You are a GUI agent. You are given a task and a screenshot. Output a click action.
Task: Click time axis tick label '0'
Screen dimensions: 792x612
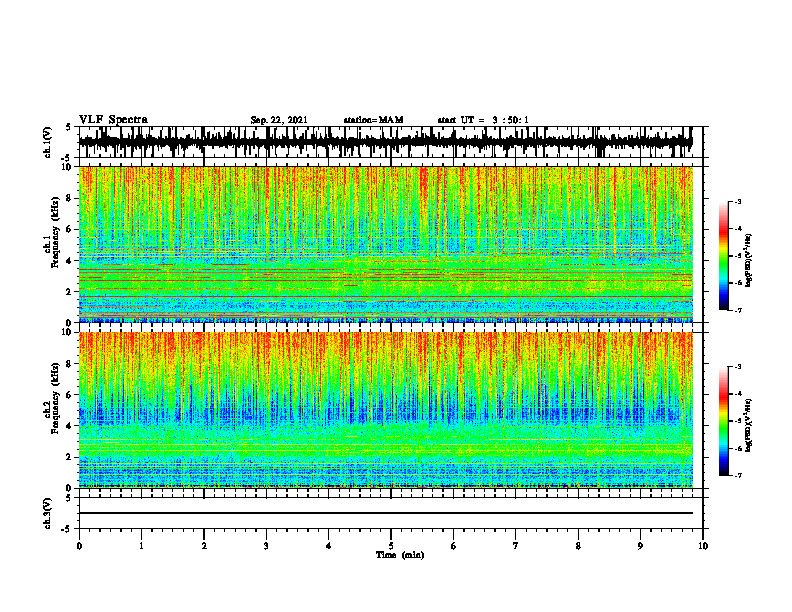[x=79, y=546]
